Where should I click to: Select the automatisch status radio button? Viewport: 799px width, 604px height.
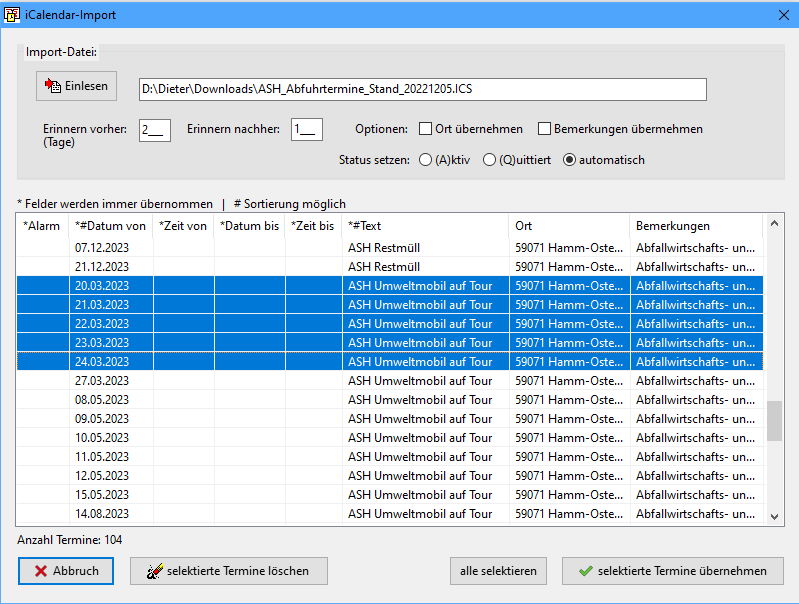point(569,160)
